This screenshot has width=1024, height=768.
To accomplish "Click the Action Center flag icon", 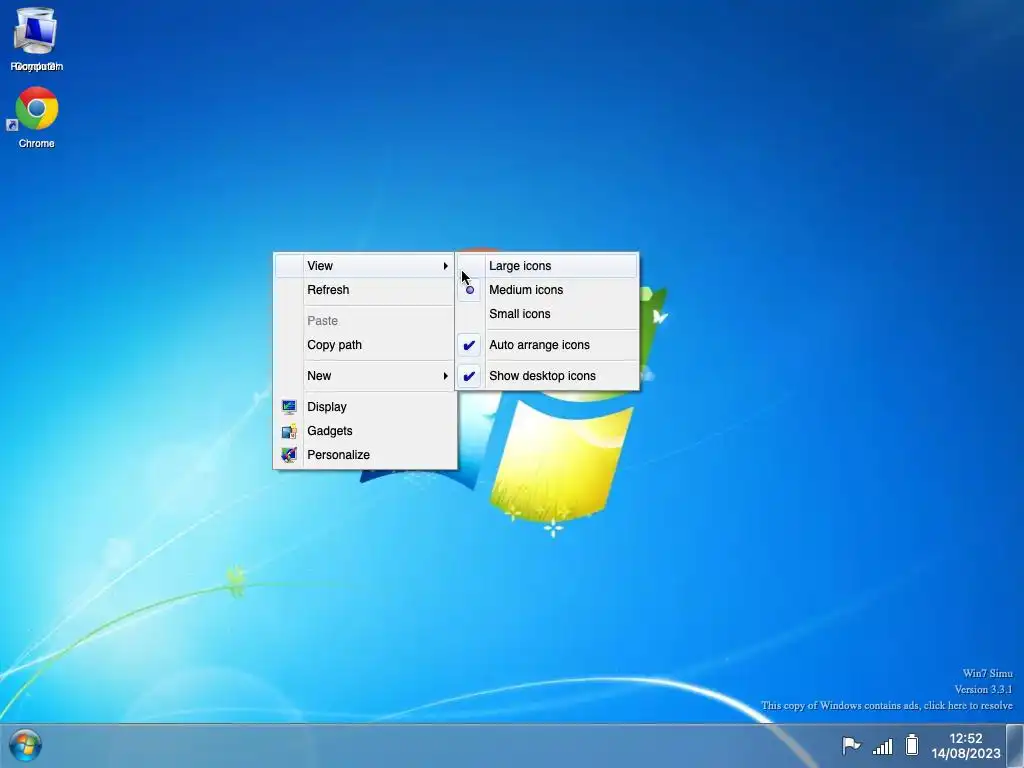I will 850,745.
